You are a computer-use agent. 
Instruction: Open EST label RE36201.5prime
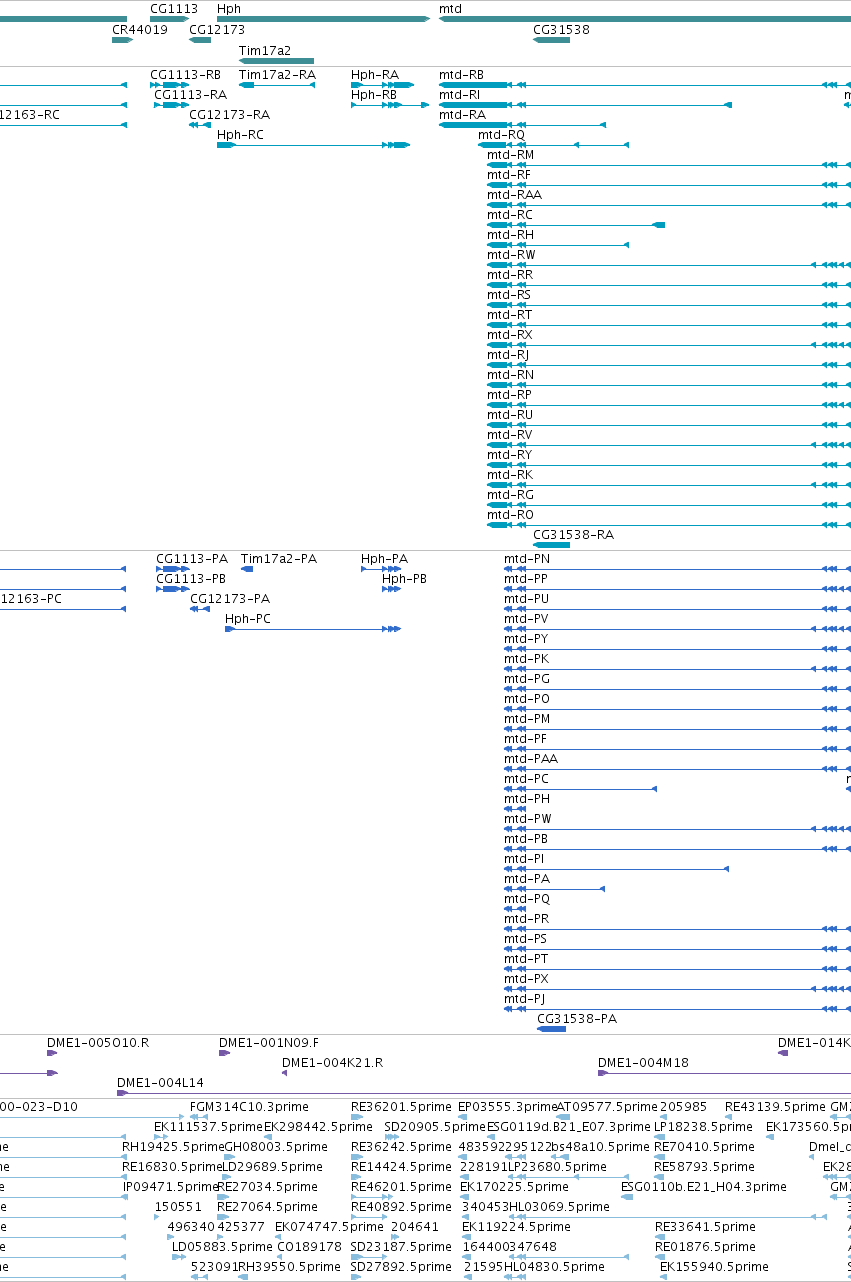pyautogui.click(x=400, y=1107)
